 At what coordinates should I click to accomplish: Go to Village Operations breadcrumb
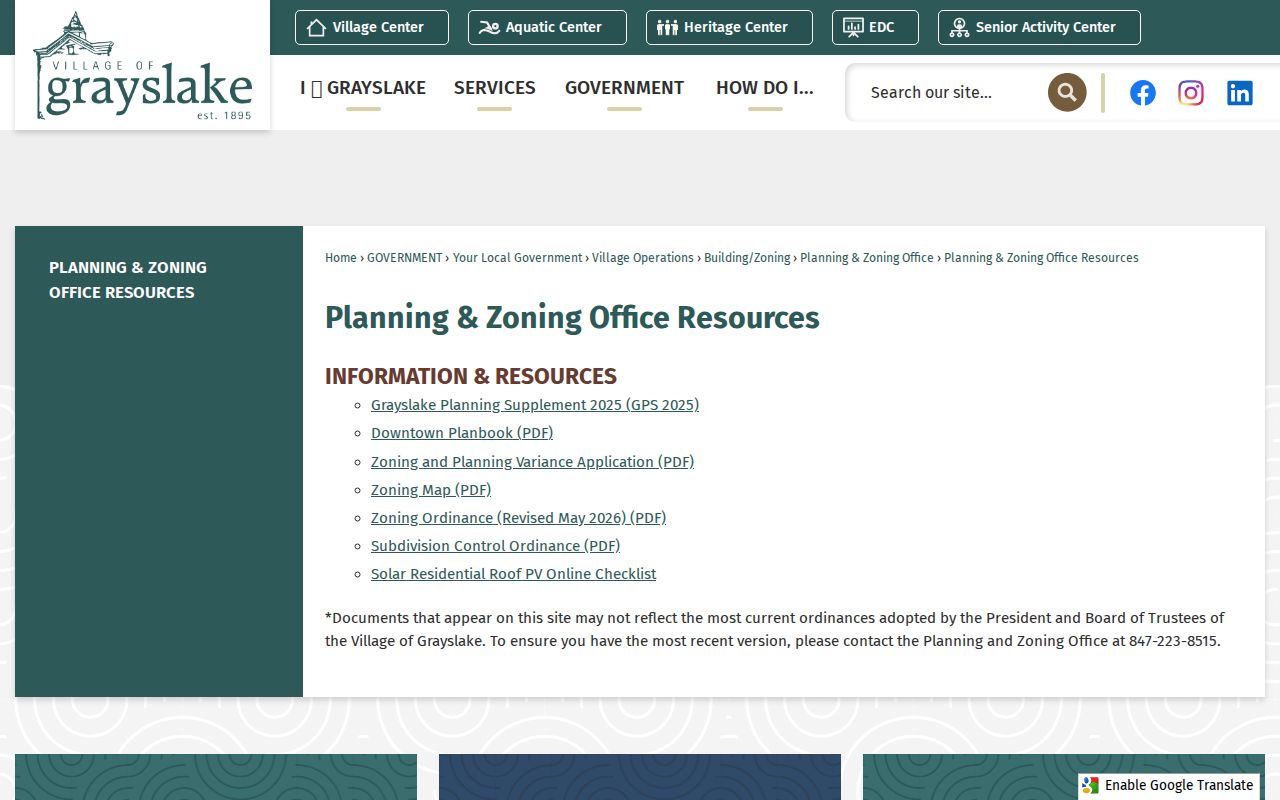[643, 258]
